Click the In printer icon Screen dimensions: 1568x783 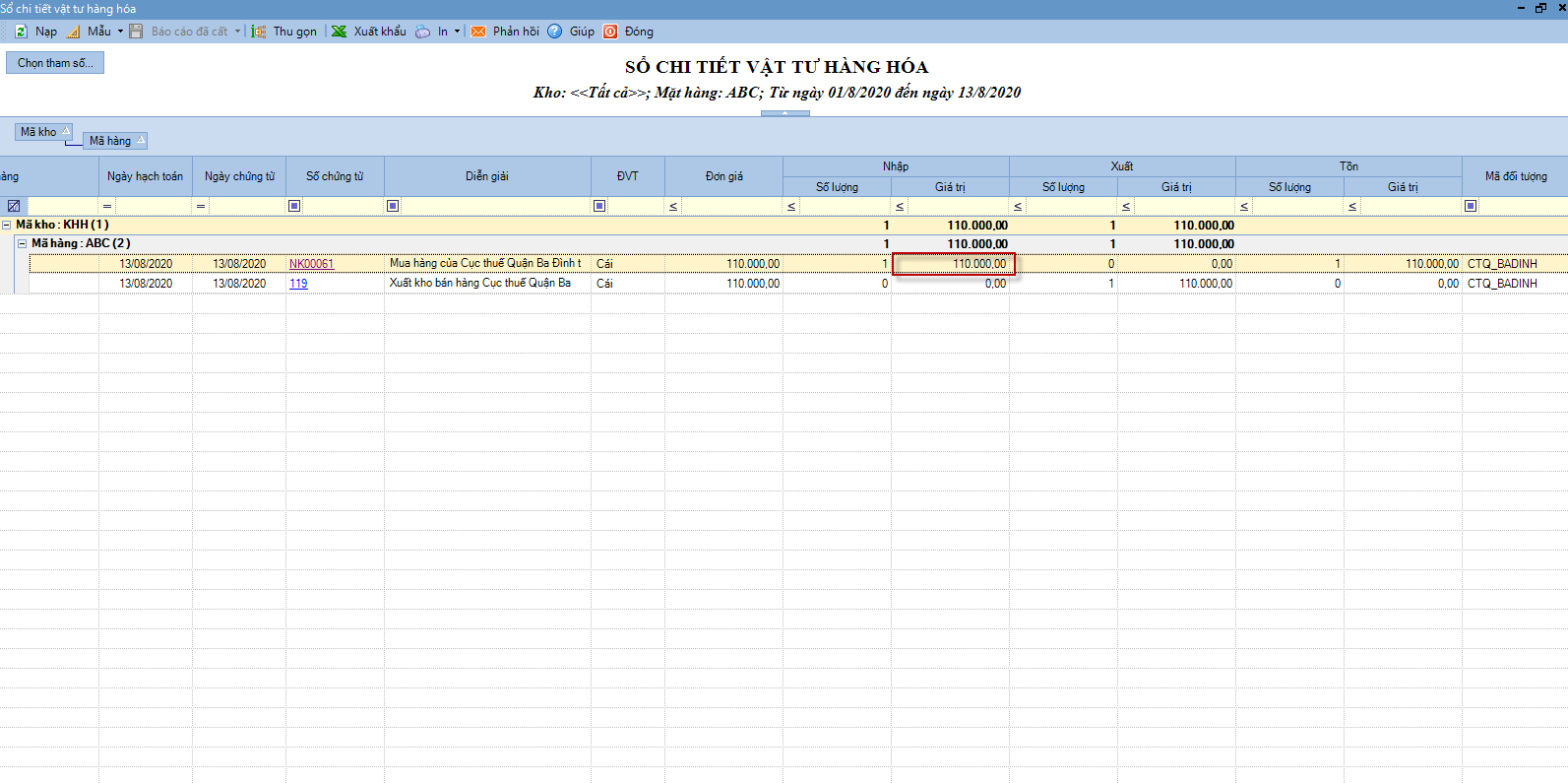click(423, 32)
